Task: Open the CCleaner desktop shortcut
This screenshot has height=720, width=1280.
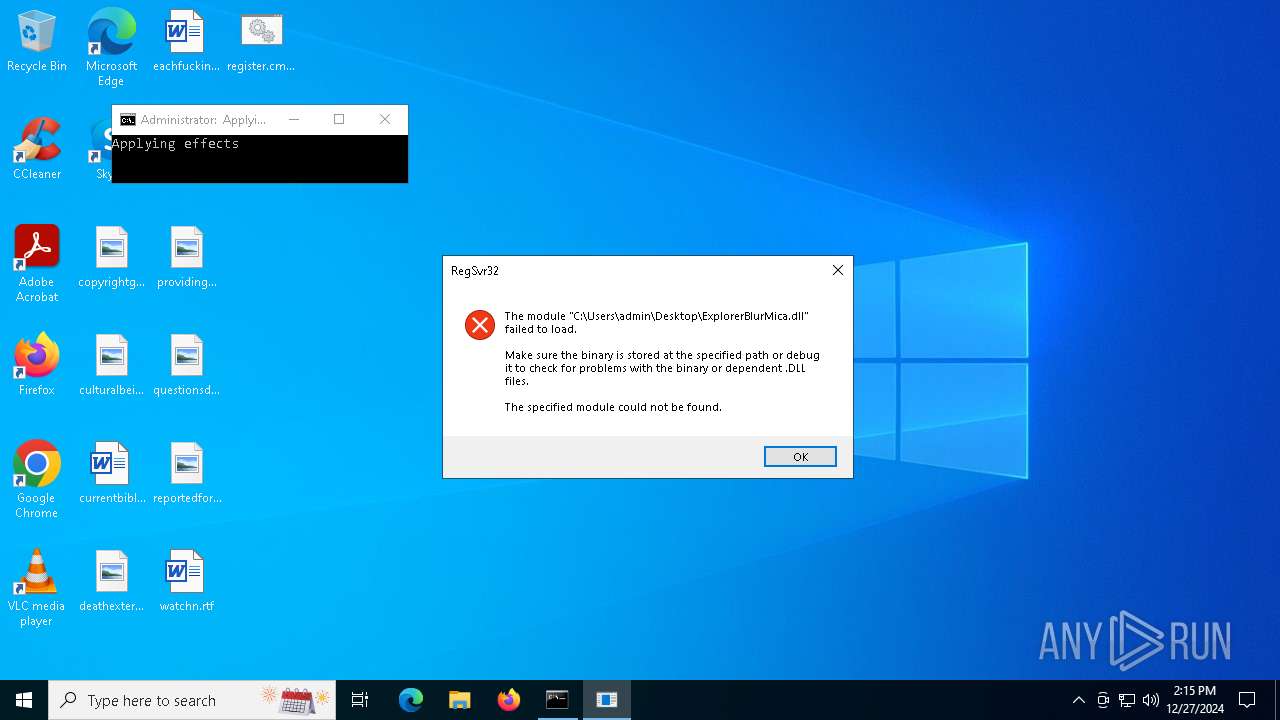Action: (x=37, y=149)
